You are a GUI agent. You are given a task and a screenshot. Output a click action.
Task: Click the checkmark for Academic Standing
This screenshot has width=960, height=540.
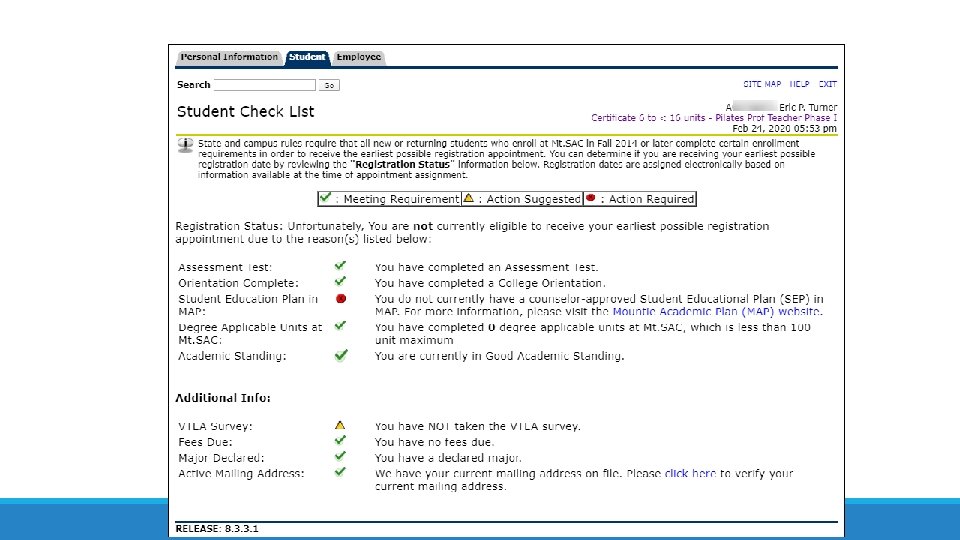[341, 355]
